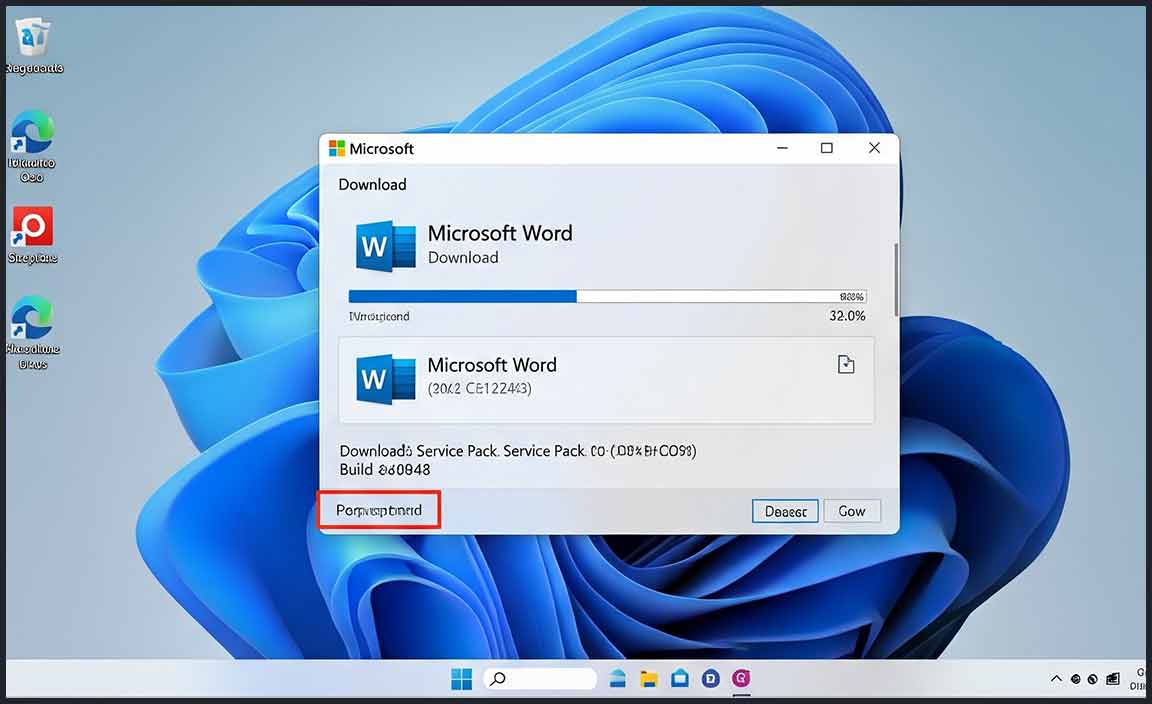
Task: Open the Edge shortcut beneath the red O icon
Action: click(x=33, y=320)
